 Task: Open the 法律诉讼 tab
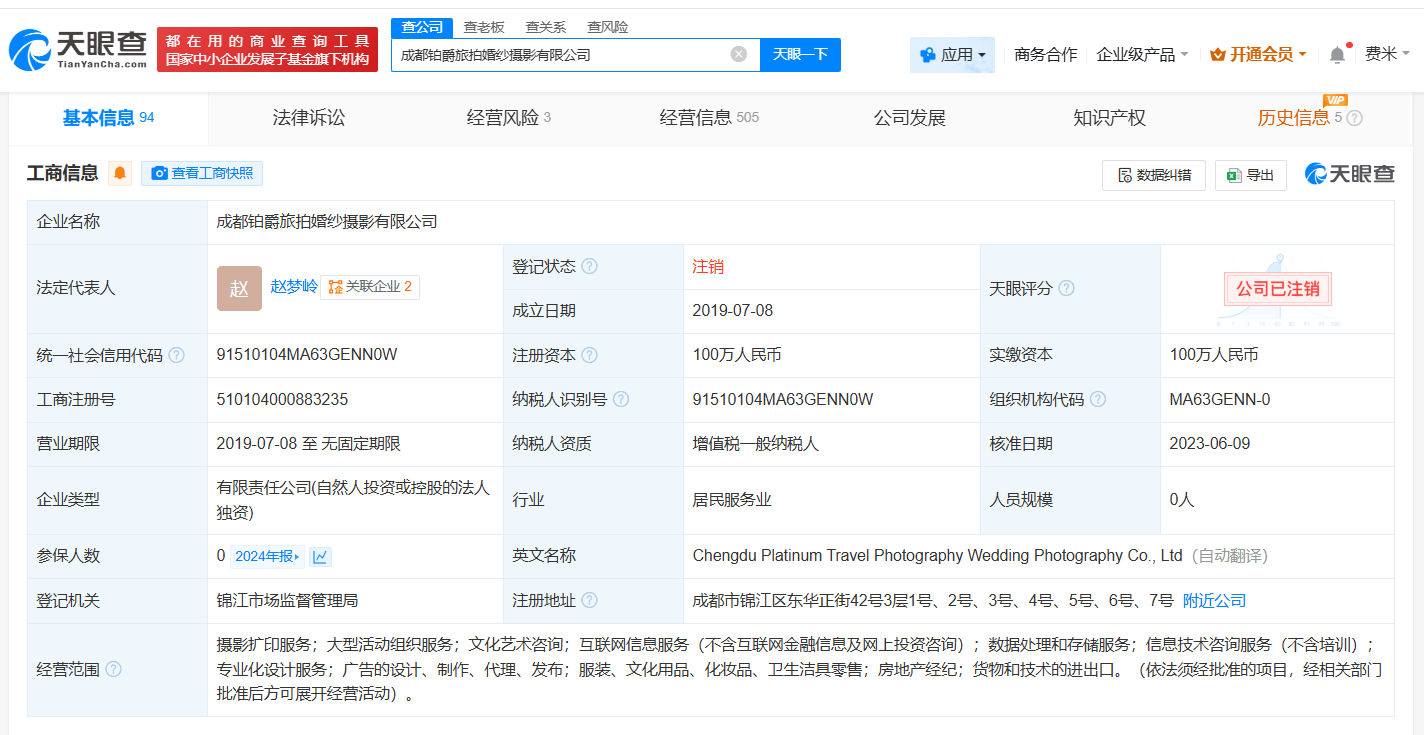(x=309, y=118)
